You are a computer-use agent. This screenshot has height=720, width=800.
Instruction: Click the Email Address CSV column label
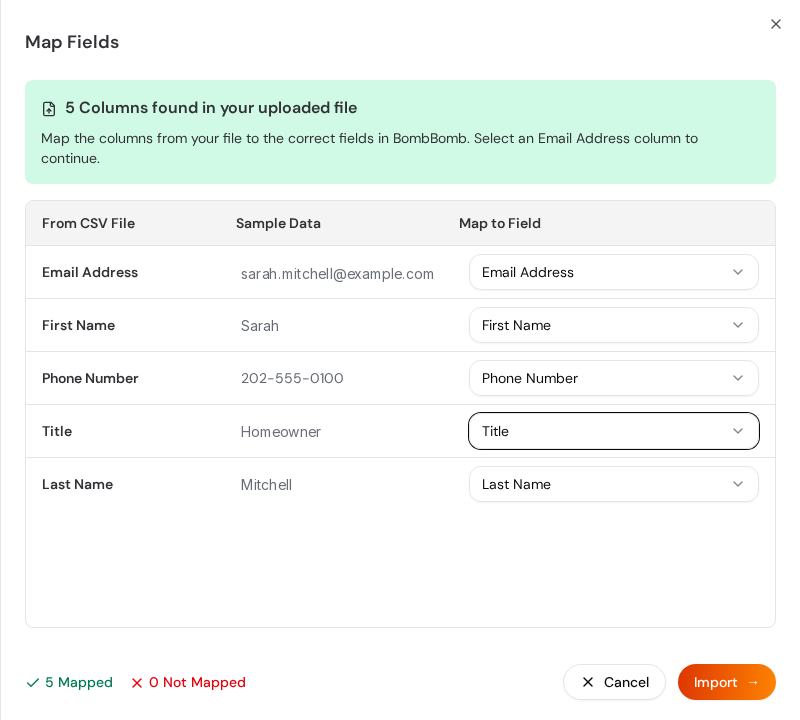[x=90, y=272]
